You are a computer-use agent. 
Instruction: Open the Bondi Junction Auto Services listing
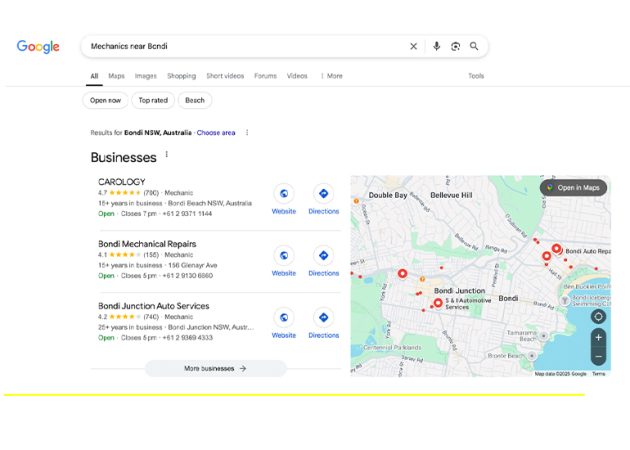pos(153,306)
